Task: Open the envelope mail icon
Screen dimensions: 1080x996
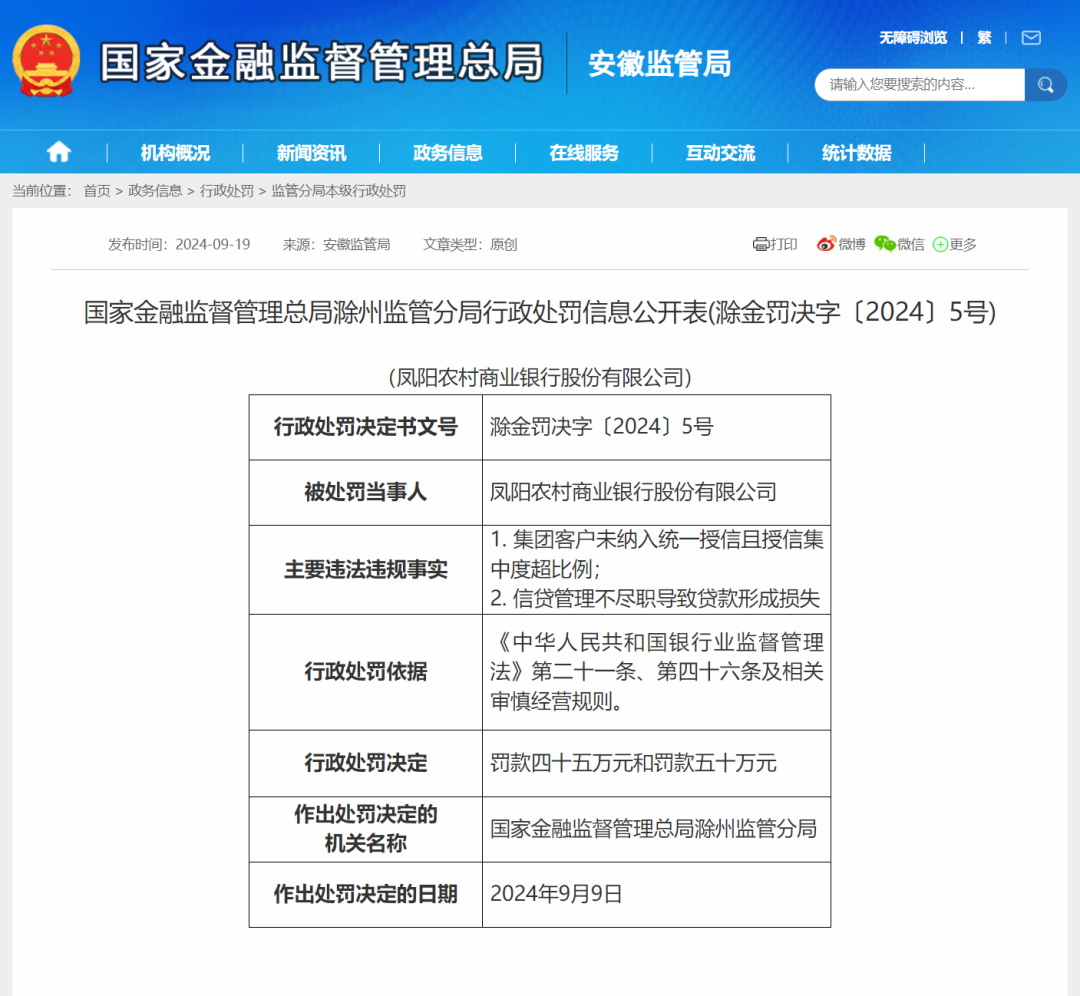Action: click(1031, 38)
